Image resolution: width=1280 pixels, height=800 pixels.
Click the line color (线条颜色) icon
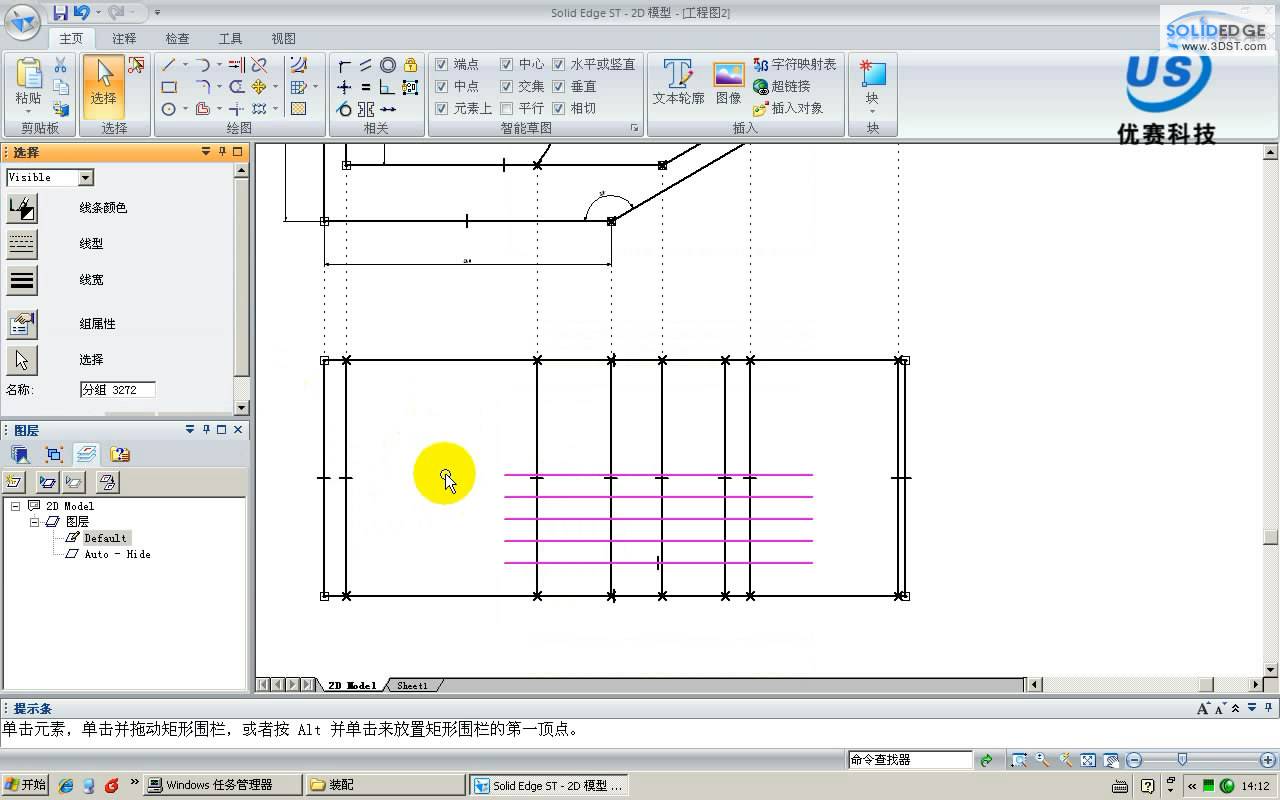pos(22,208)
